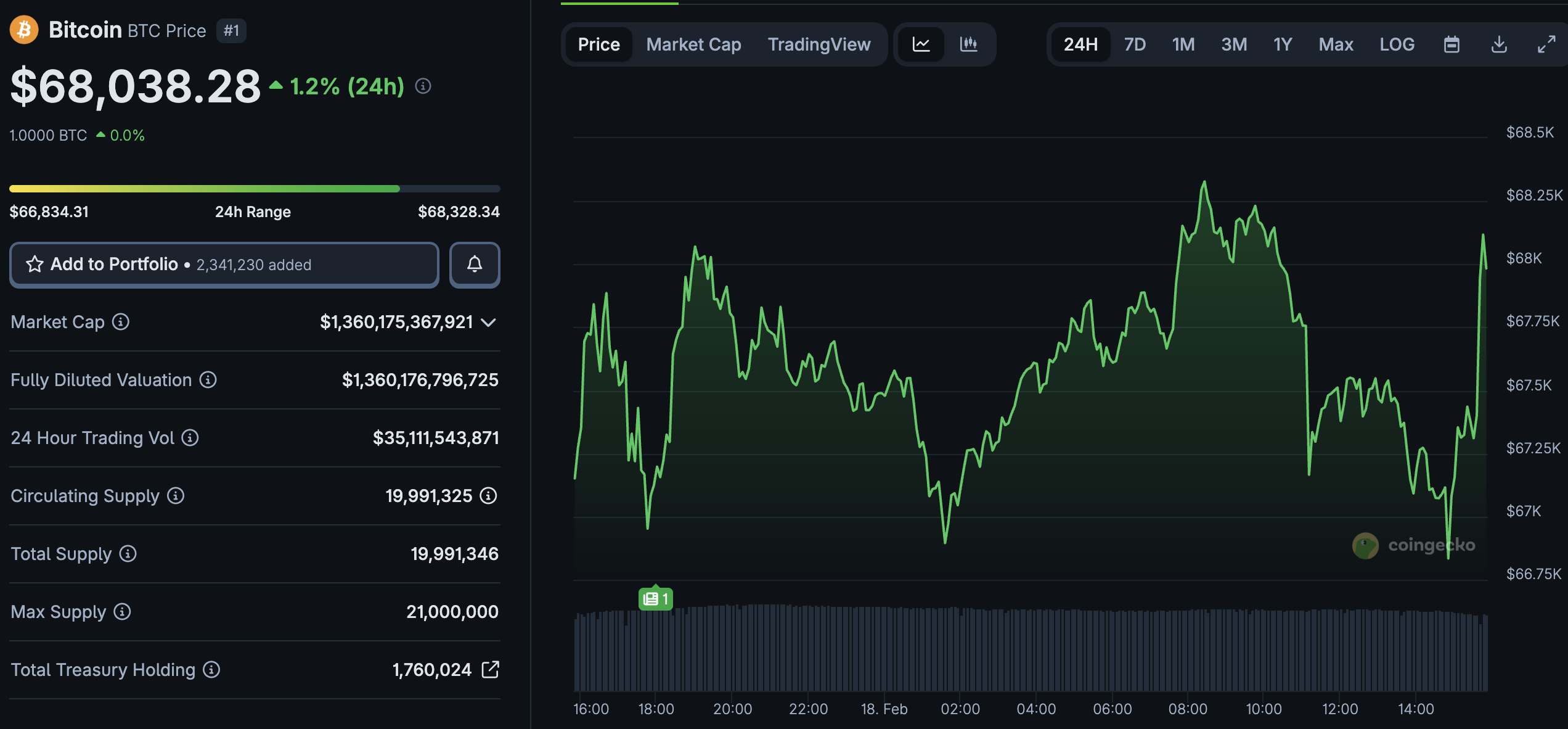
Task: Select the 7D time range
Action: coord(1135,44)
